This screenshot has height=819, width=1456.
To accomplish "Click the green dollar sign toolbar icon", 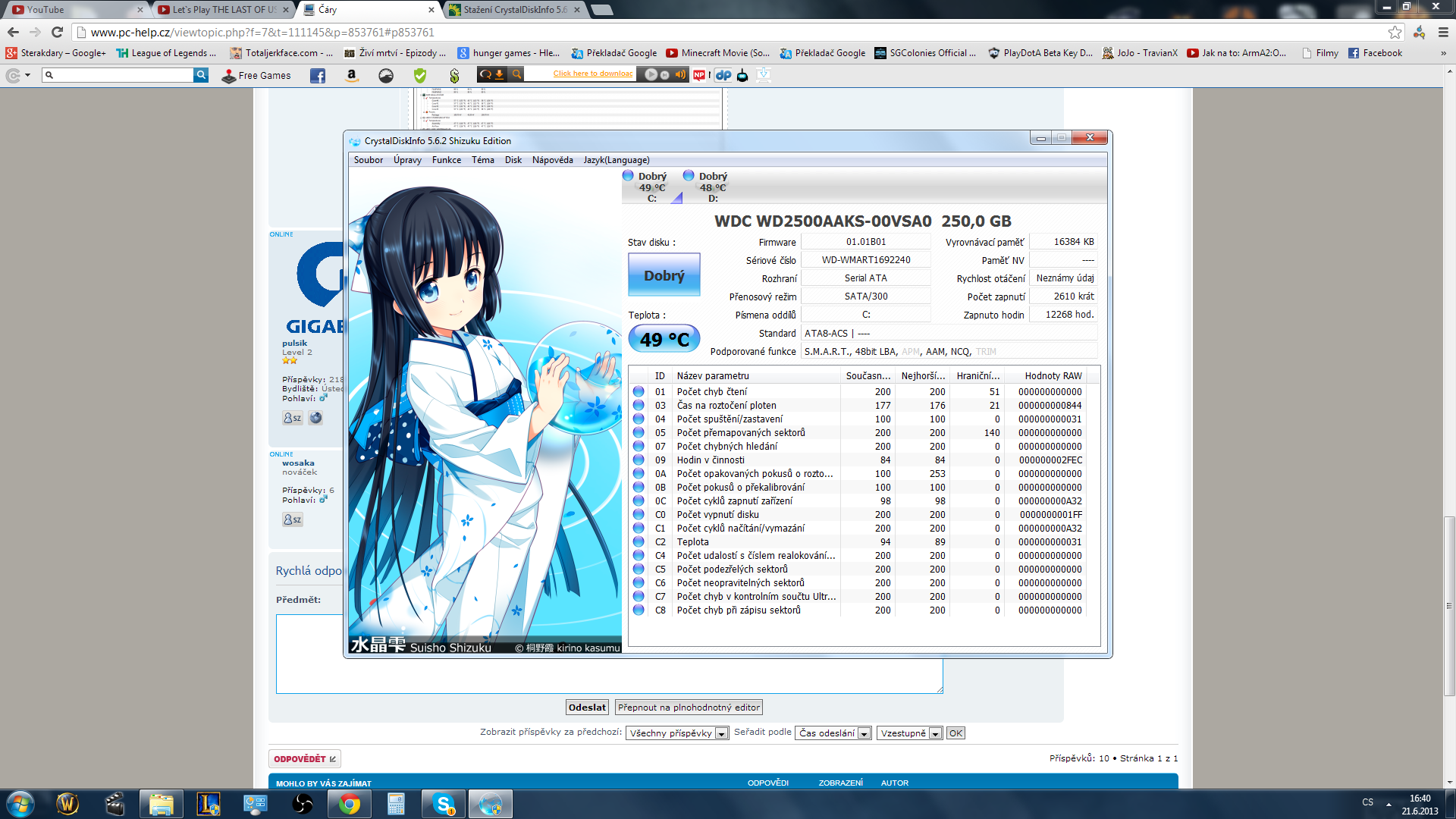I will [x=454, y=76].
